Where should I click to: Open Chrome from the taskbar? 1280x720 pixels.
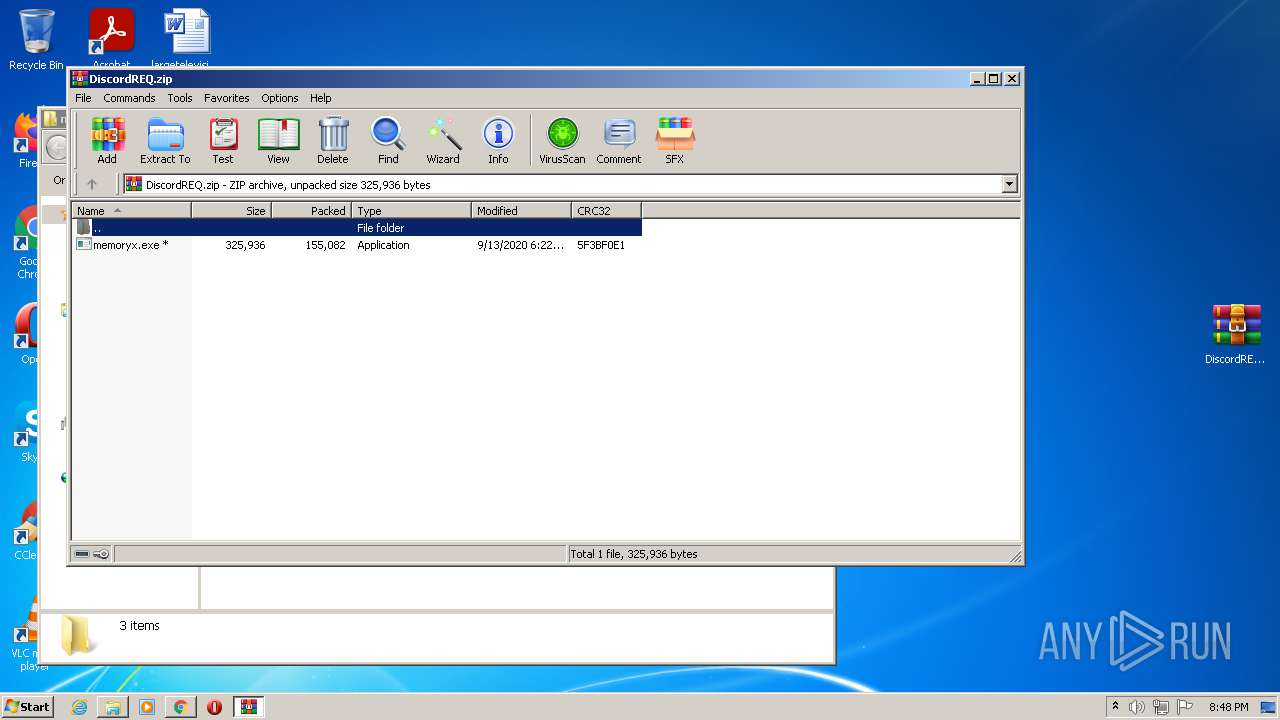[x=180, y=707]
